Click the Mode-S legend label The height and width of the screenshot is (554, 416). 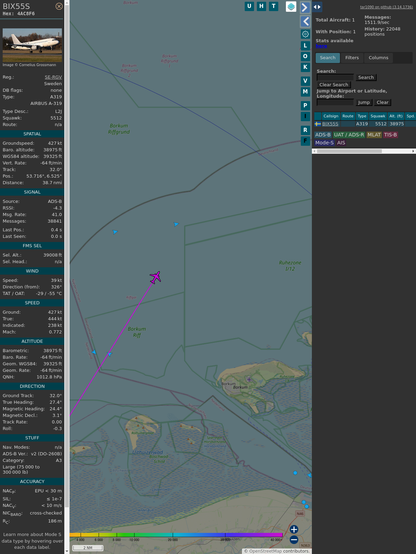[324, 143]
